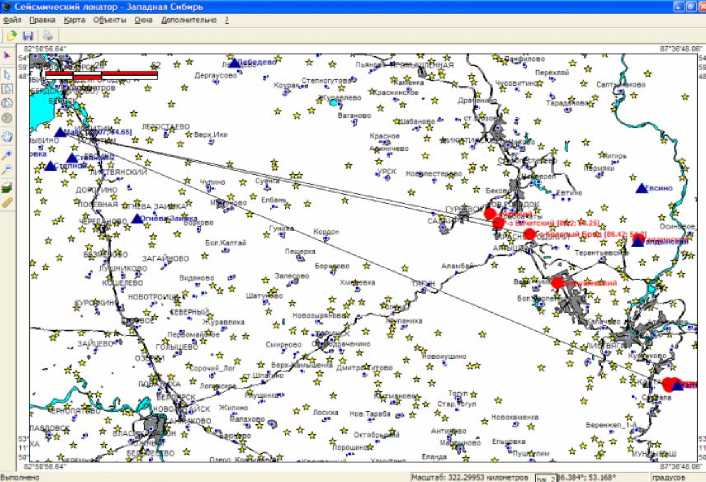Image resolution: width=706 pixels, height=482 pixels.
Task: Click the Терентьевское label on map
Action: pos(602,253)
